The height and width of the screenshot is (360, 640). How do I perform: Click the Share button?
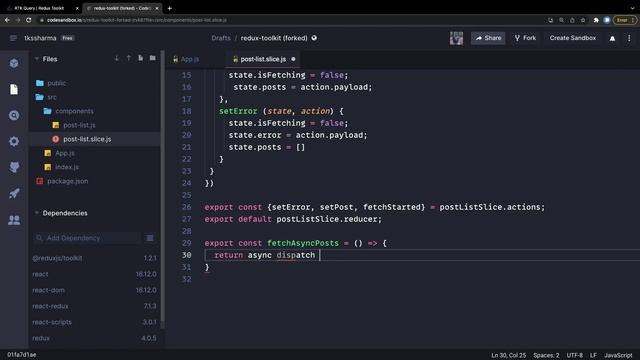488,38
